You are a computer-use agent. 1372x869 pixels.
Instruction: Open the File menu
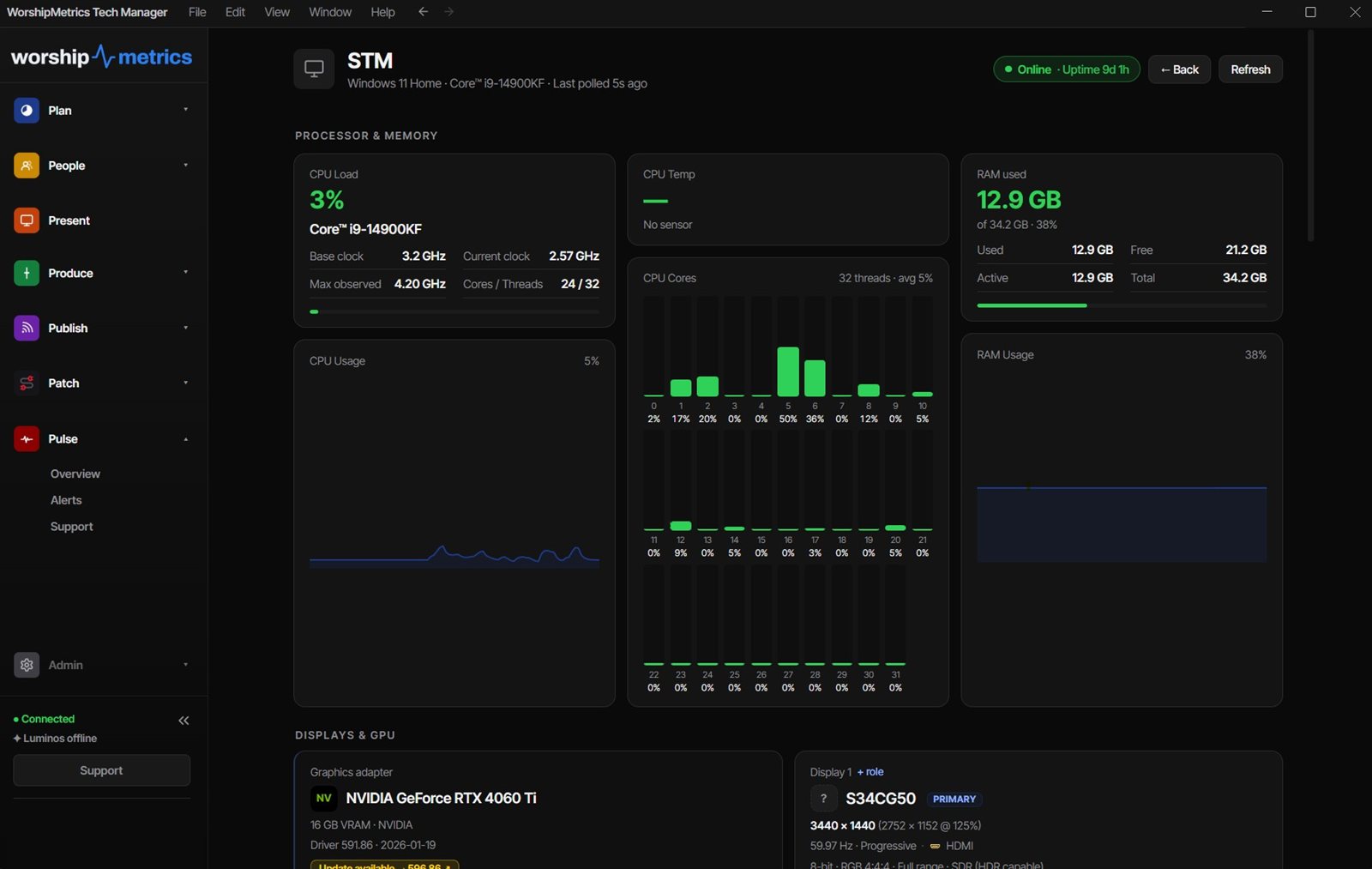[197, 12]
